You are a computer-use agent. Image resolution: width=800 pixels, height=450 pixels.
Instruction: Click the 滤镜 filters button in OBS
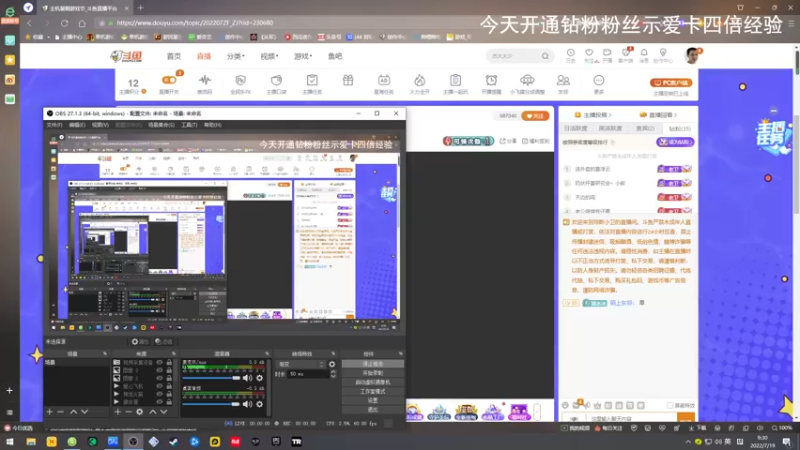pos(163,342)
